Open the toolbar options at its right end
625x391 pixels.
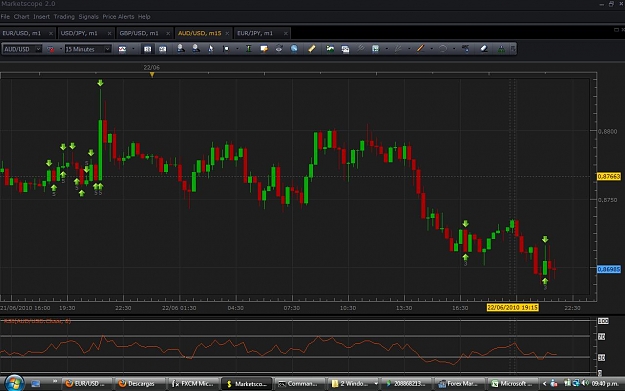513,49
